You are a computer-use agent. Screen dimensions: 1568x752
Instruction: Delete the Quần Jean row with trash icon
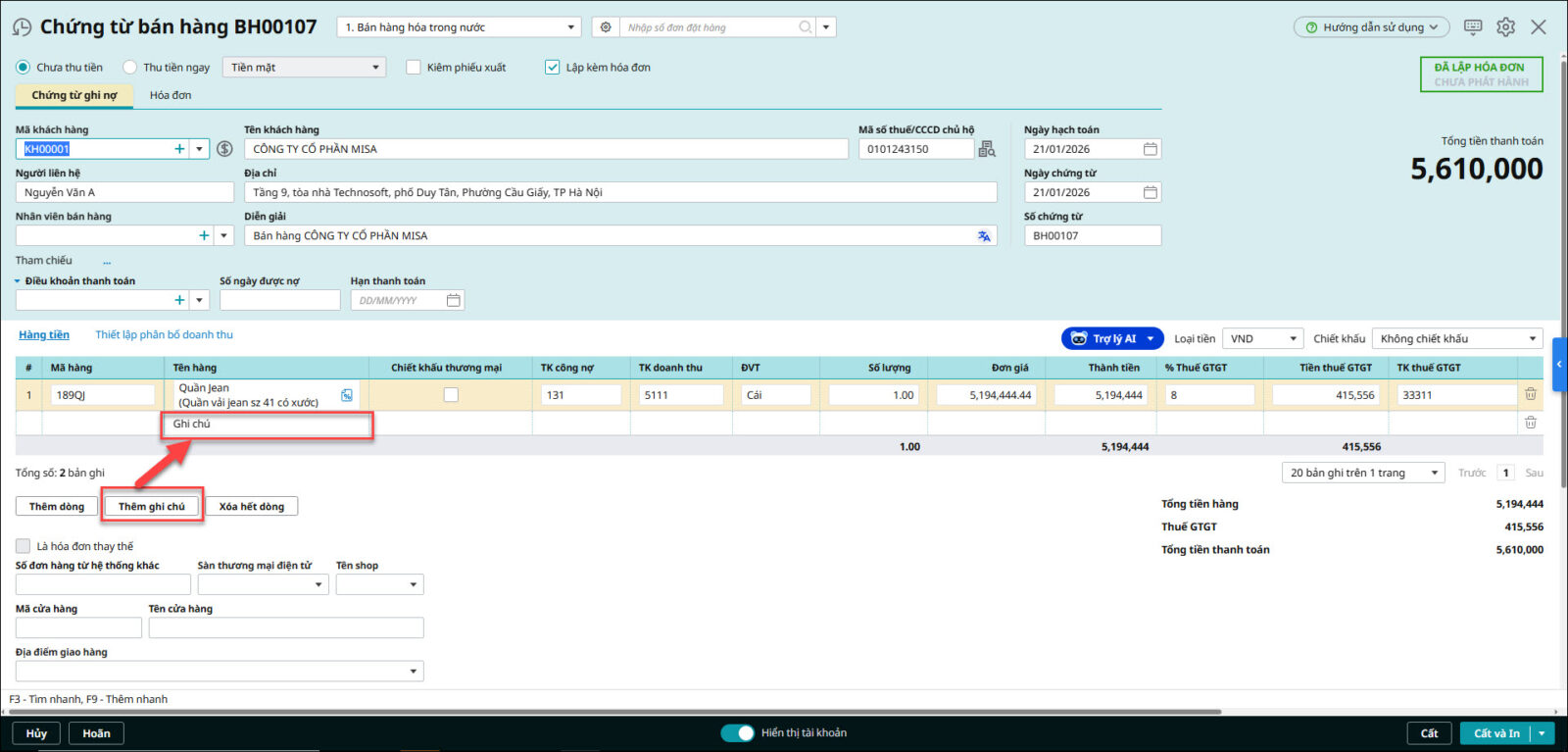pyautogui.click(x=1530, y=394)
